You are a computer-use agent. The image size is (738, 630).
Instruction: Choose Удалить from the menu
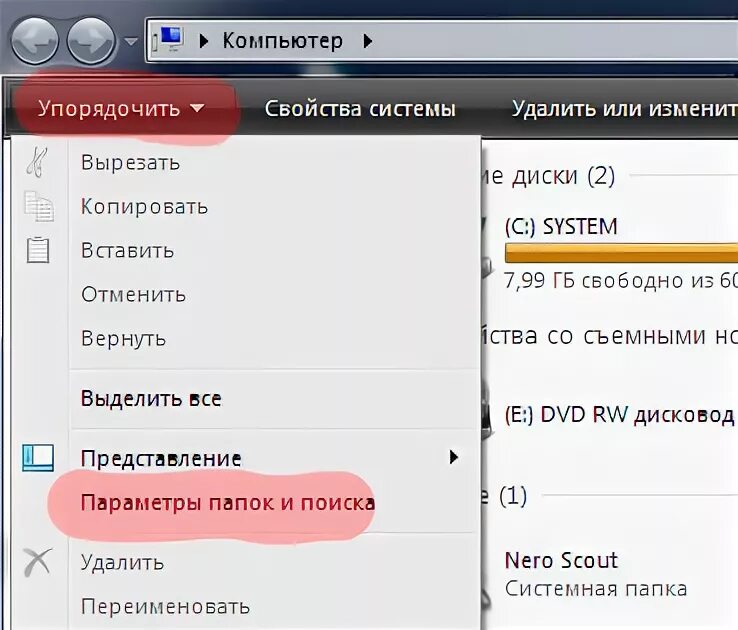pos(122,563)
